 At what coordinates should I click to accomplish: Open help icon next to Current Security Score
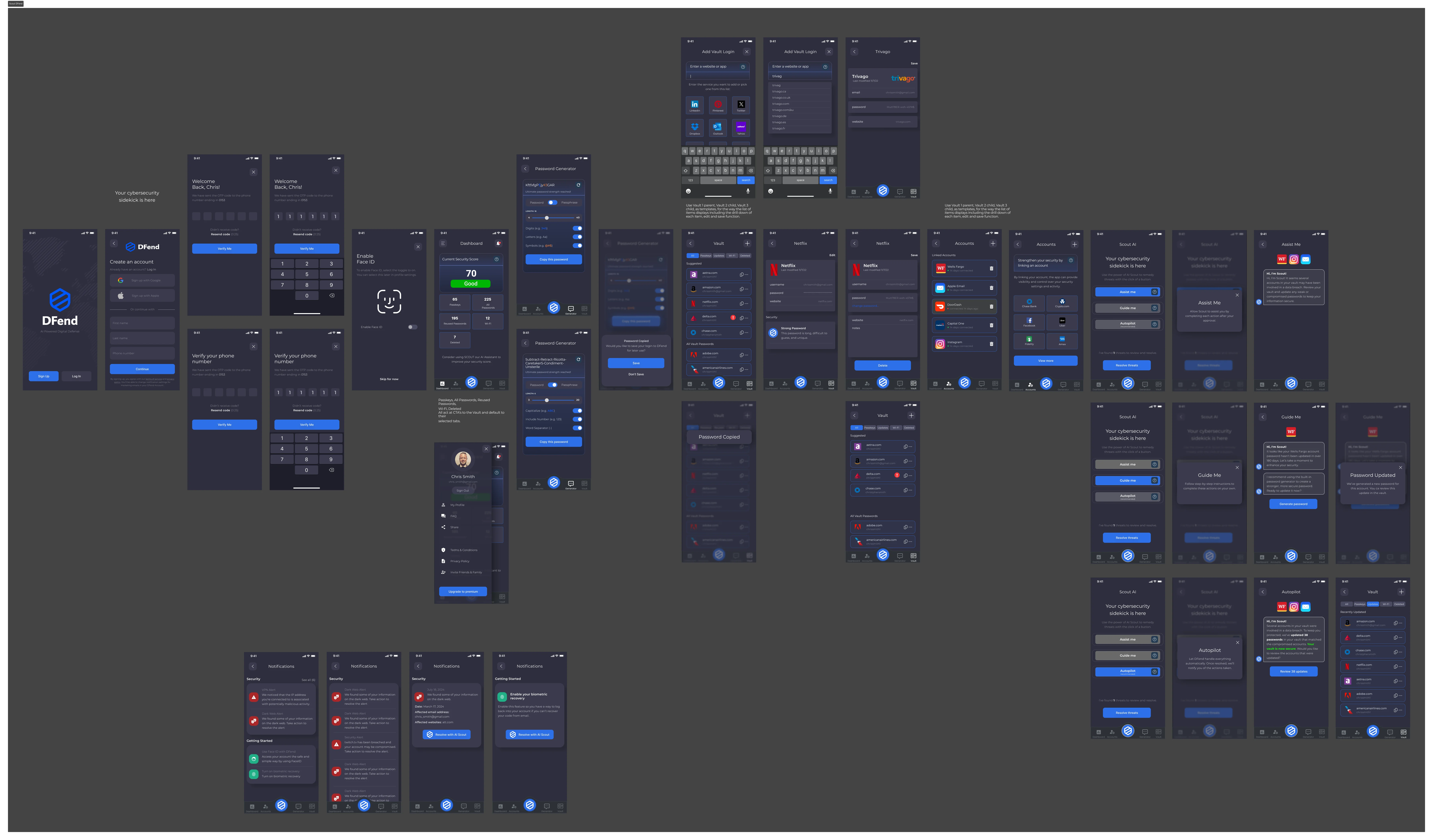point(496,259)
